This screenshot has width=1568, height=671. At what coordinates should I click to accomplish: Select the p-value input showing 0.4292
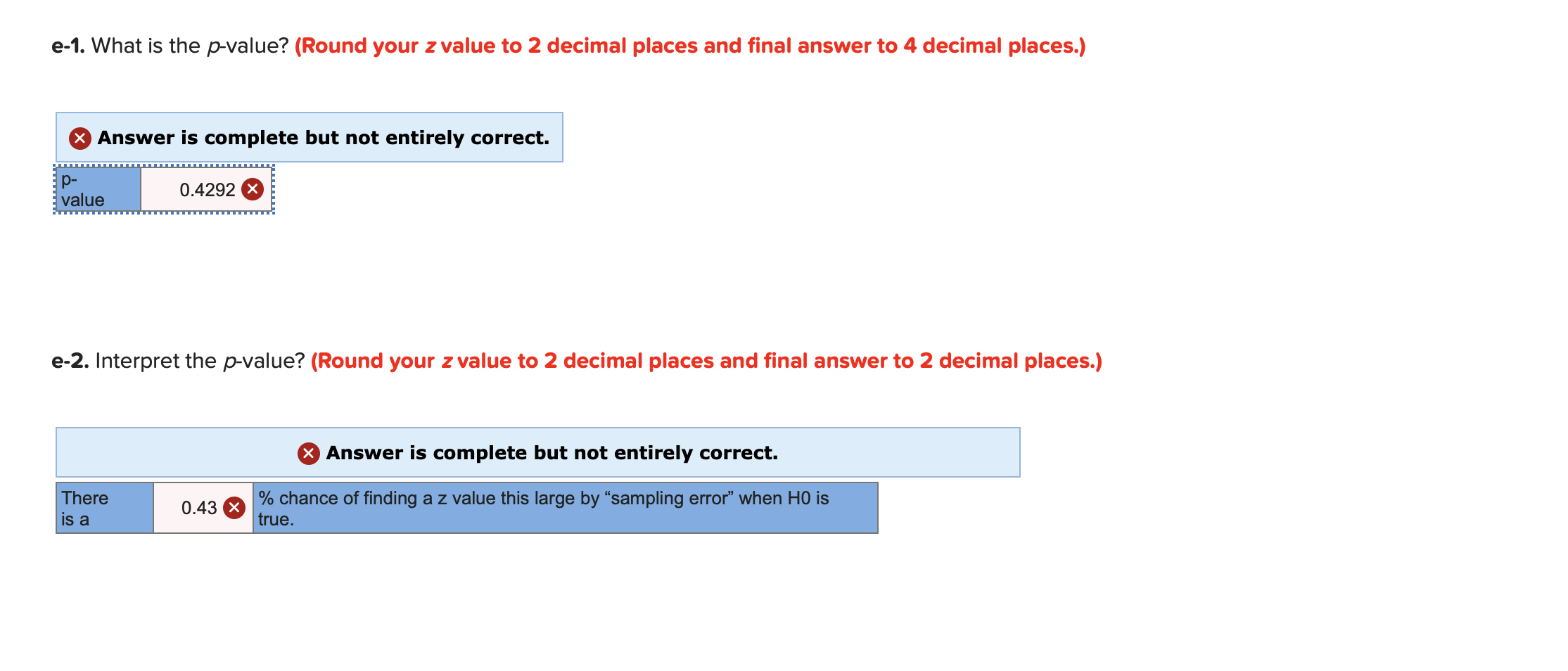[x=204, y=188]
